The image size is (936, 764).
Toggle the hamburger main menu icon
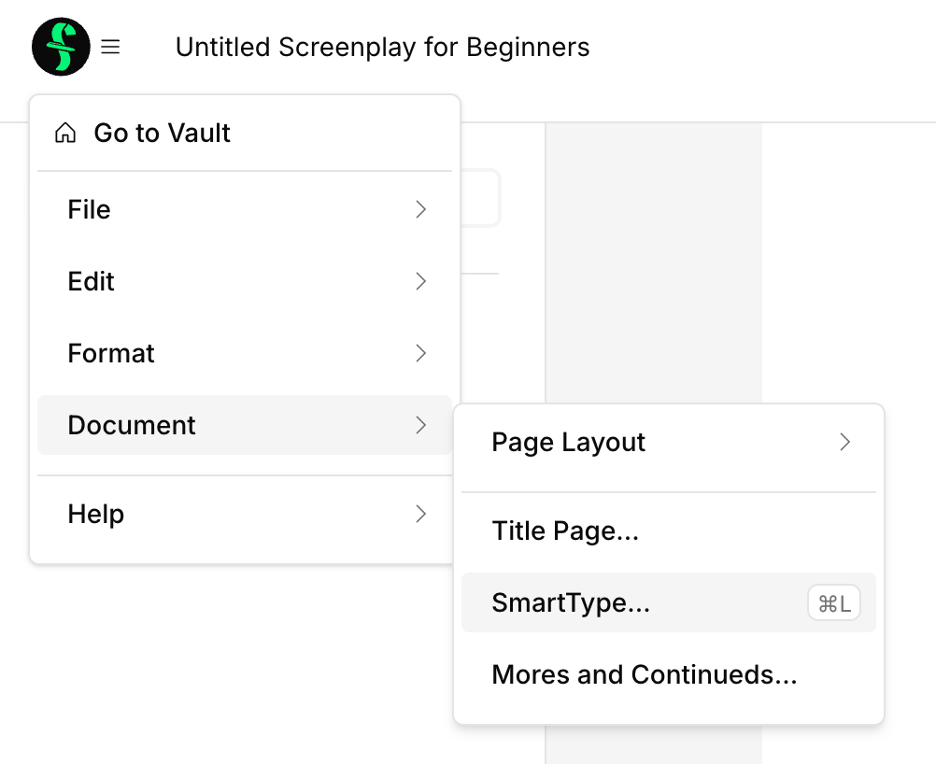(111, 47)
